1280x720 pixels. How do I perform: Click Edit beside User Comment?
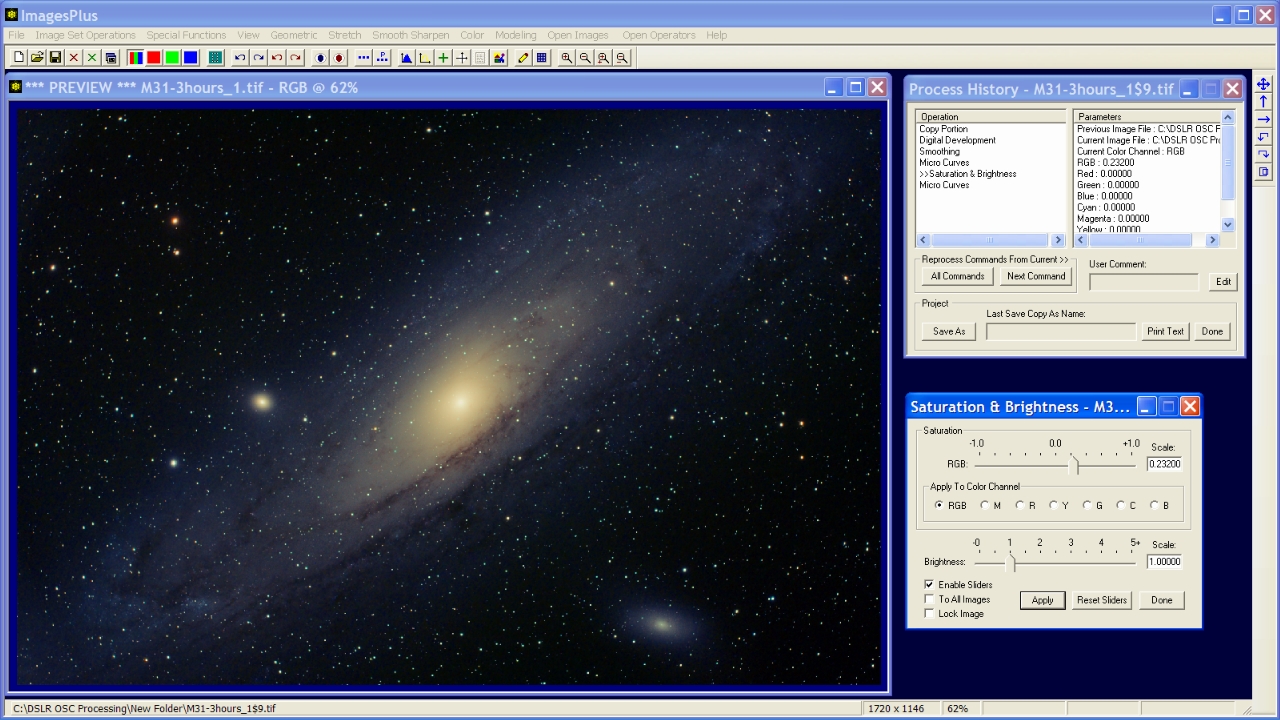(1223, 282)
